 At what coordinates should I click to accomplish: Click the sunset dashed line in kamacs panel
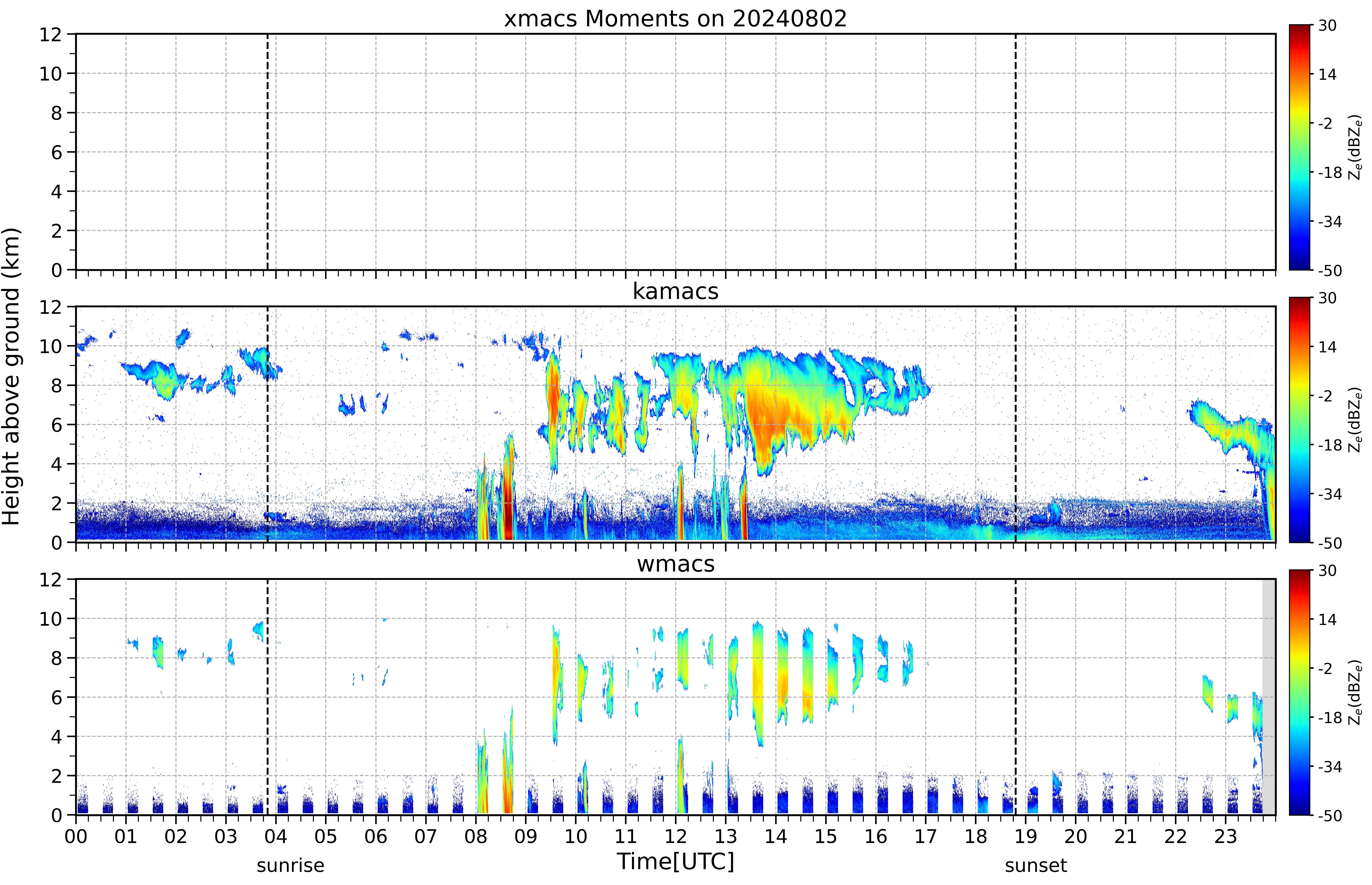tap(1016, 424)
